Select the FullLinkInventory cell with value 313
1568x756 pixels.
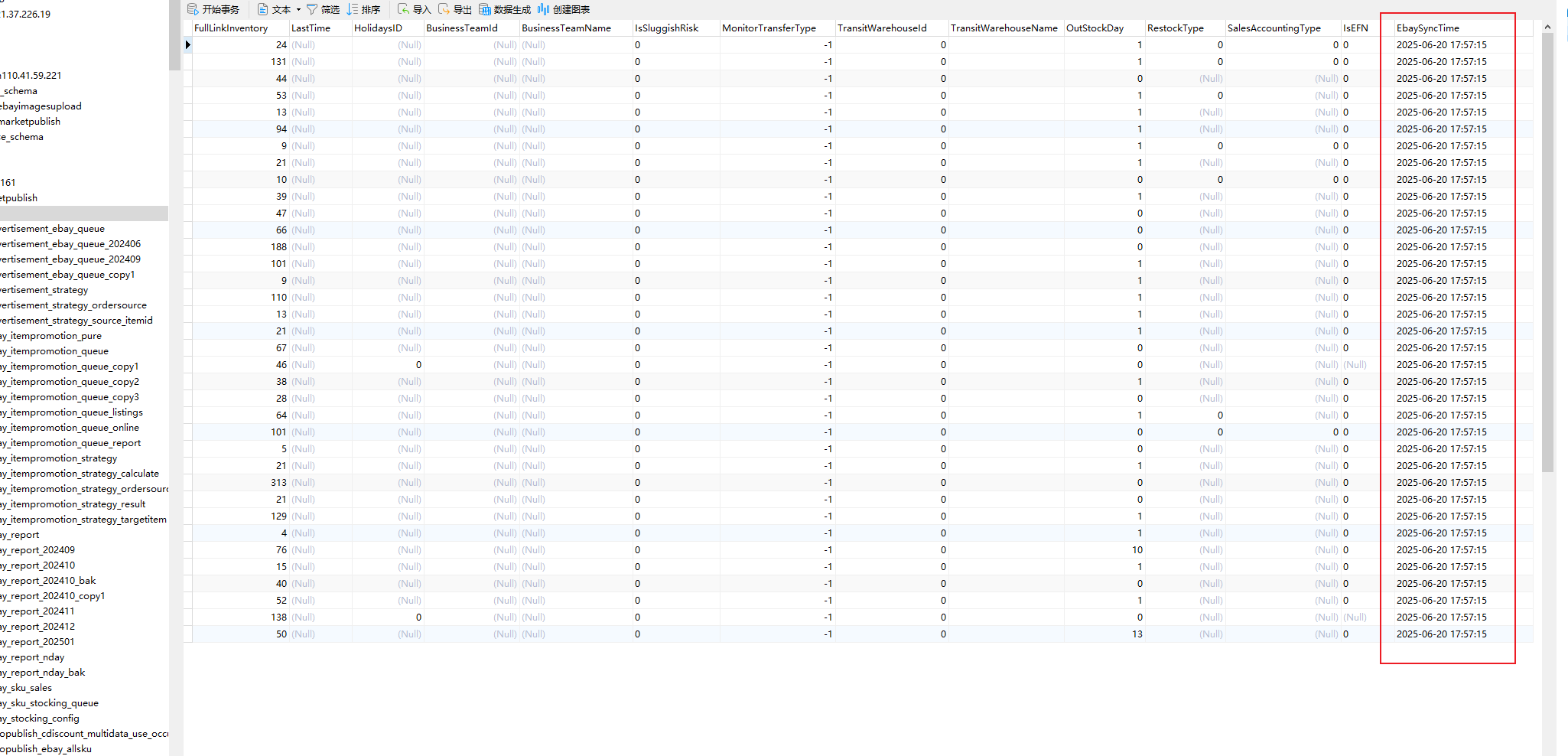(241, 483)
